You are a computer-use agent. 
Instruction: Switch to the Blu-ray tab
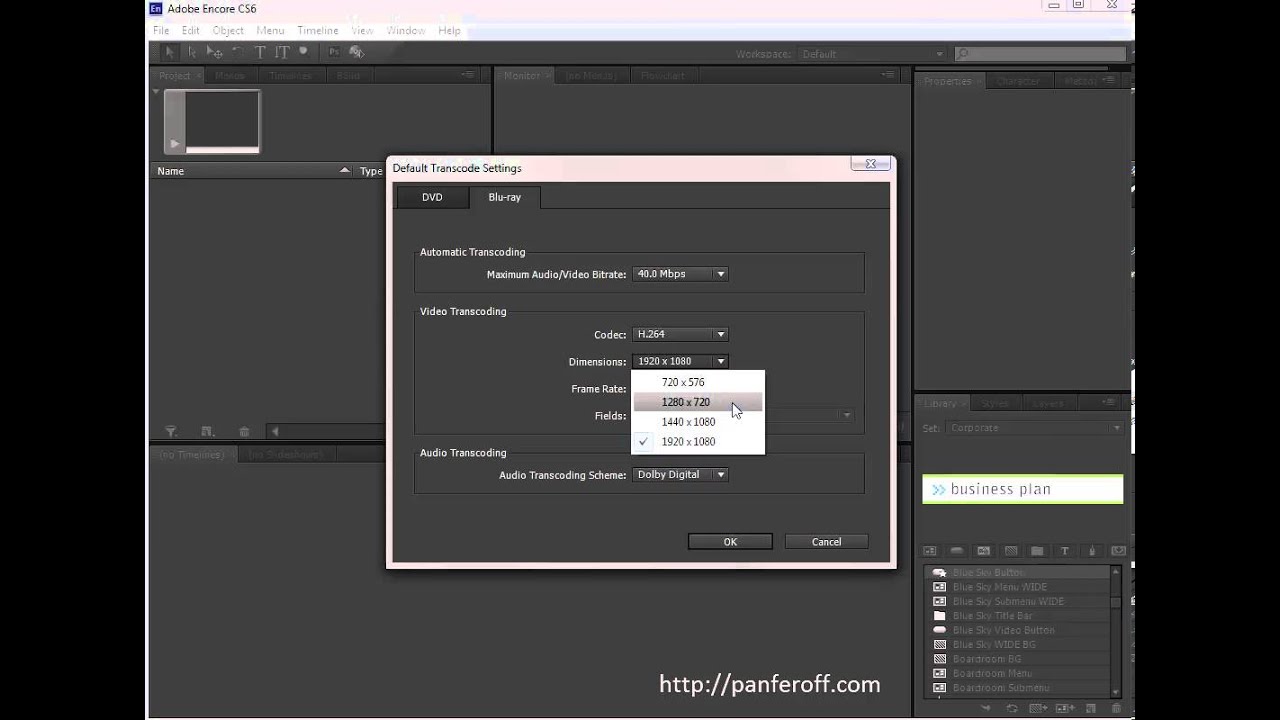[504, 197]
